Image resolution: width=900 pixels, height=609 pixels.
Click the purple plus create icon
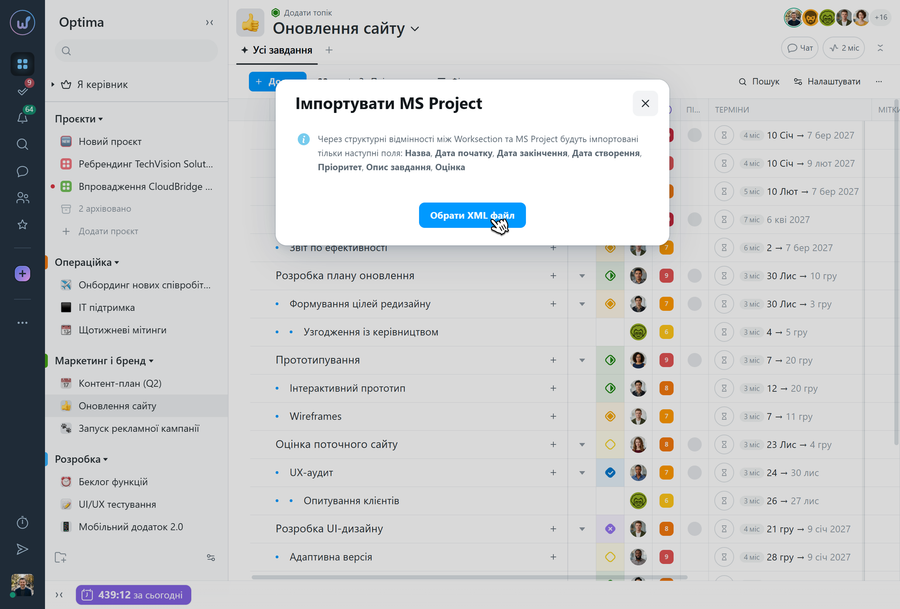click(x=22, y=274)
